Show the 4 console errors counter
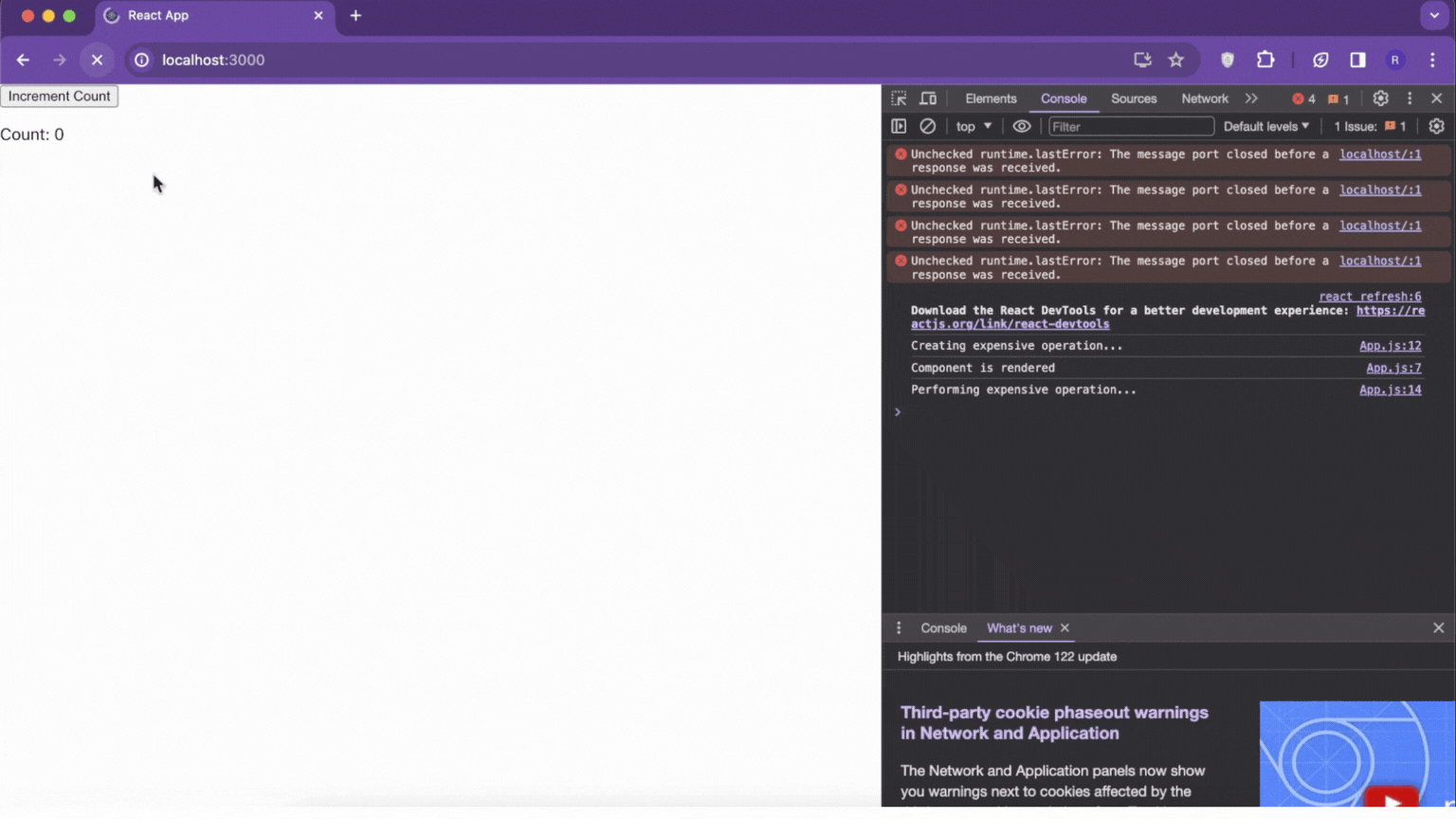 click(1305, 98)
